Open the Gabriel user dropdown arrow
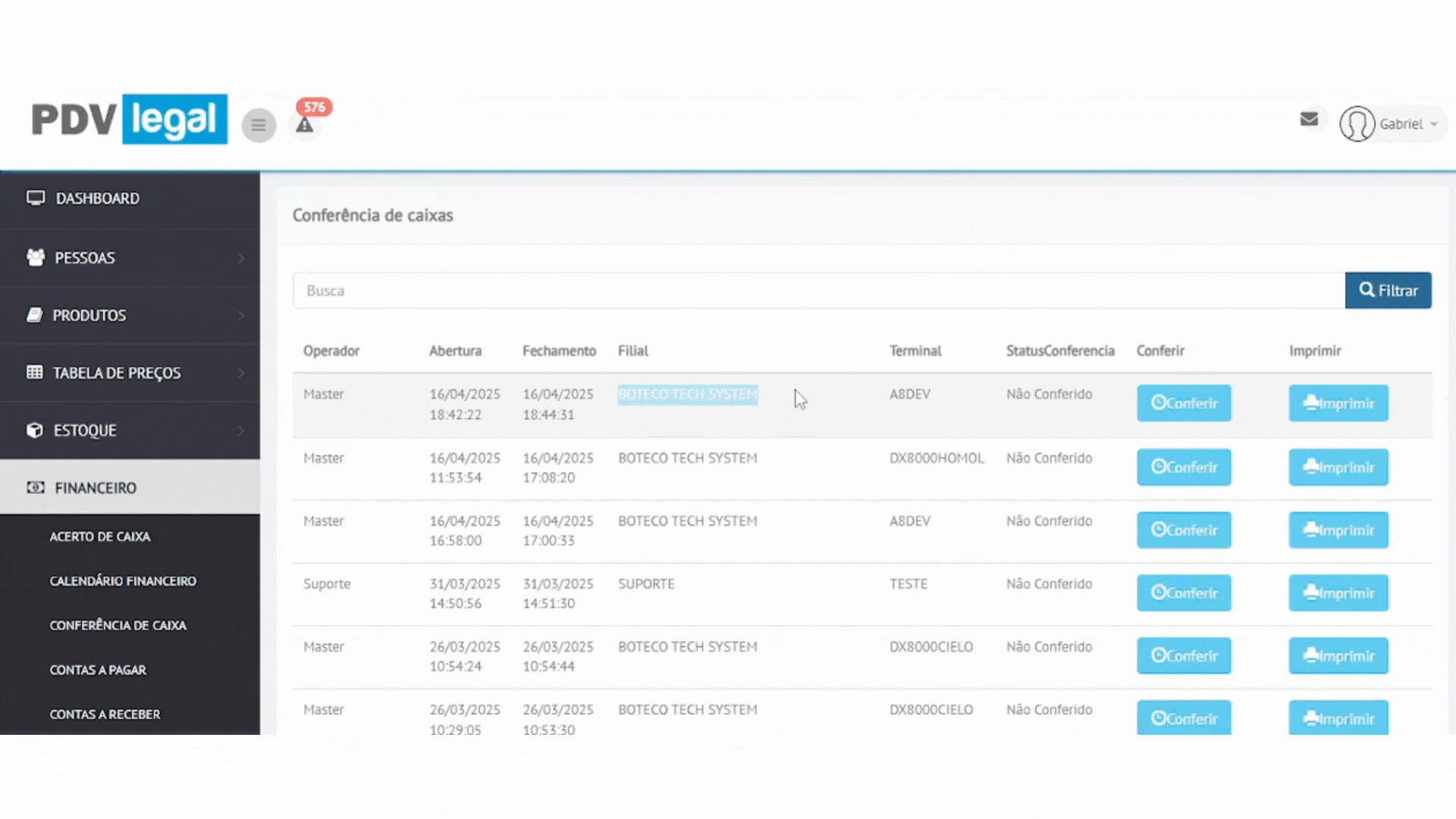 1434,124
